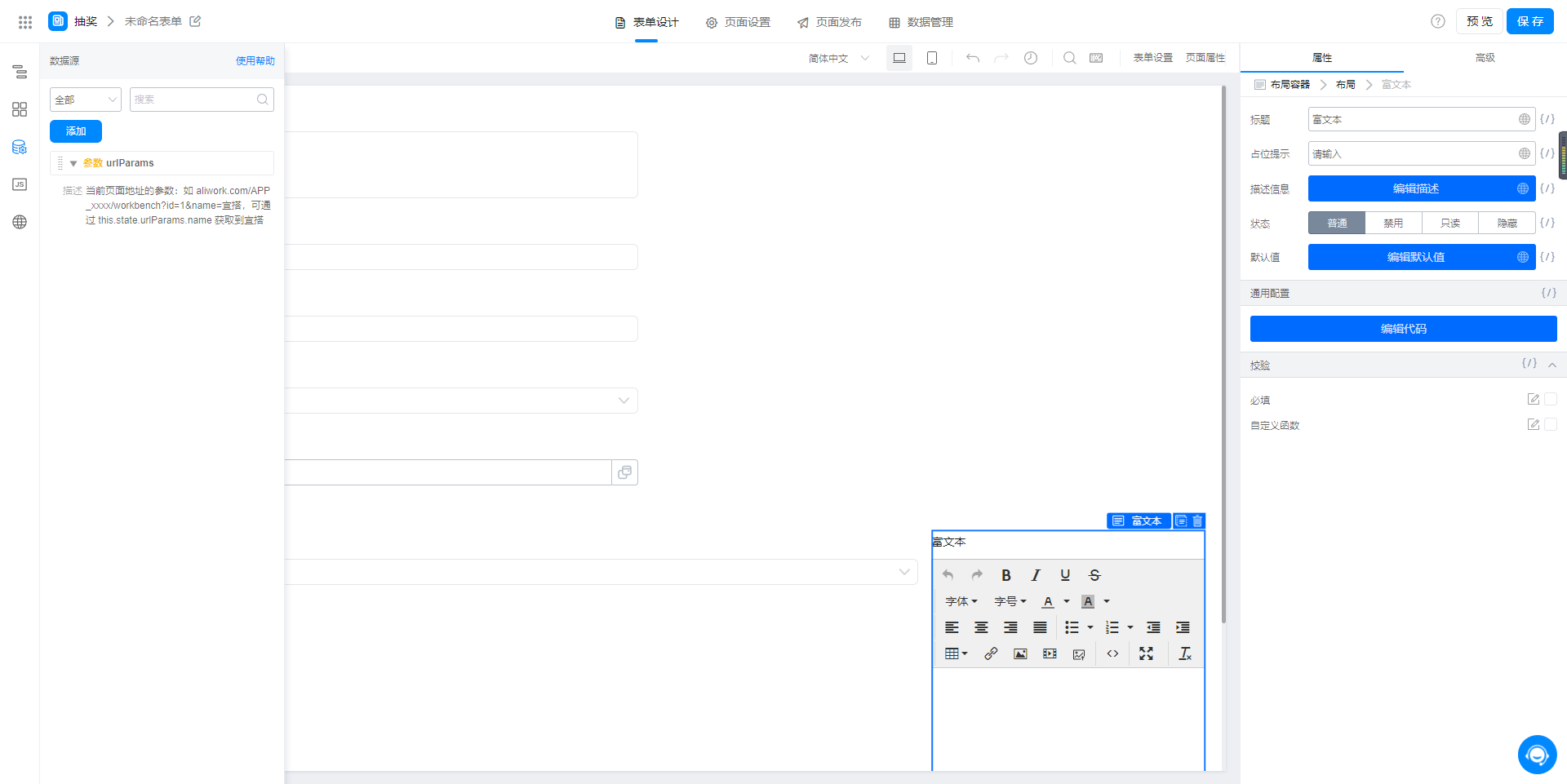Open the 全部 data source filter dropdown
The image size is (1567, 784).
coord(86,100)
